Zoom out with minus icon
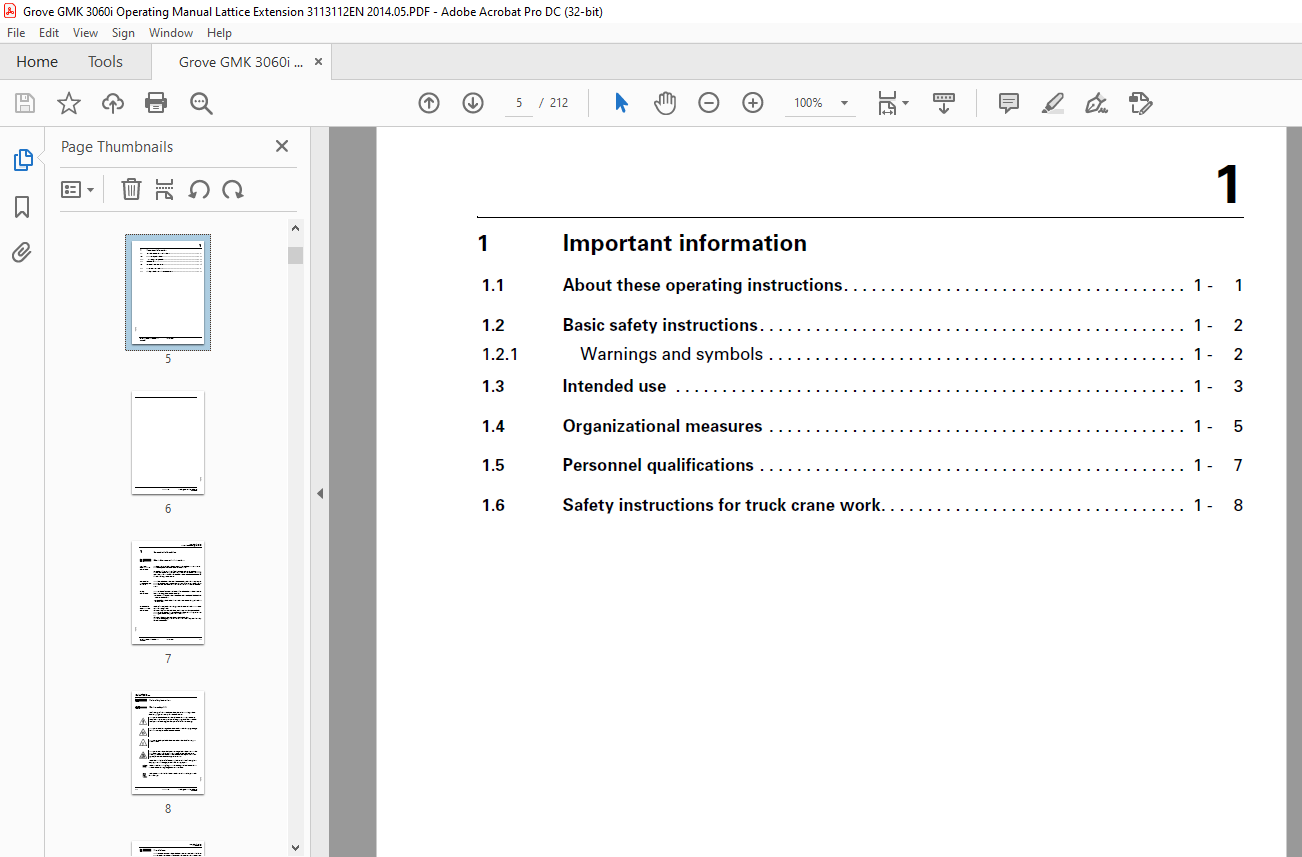The image size is (1302, 857). 709,103
